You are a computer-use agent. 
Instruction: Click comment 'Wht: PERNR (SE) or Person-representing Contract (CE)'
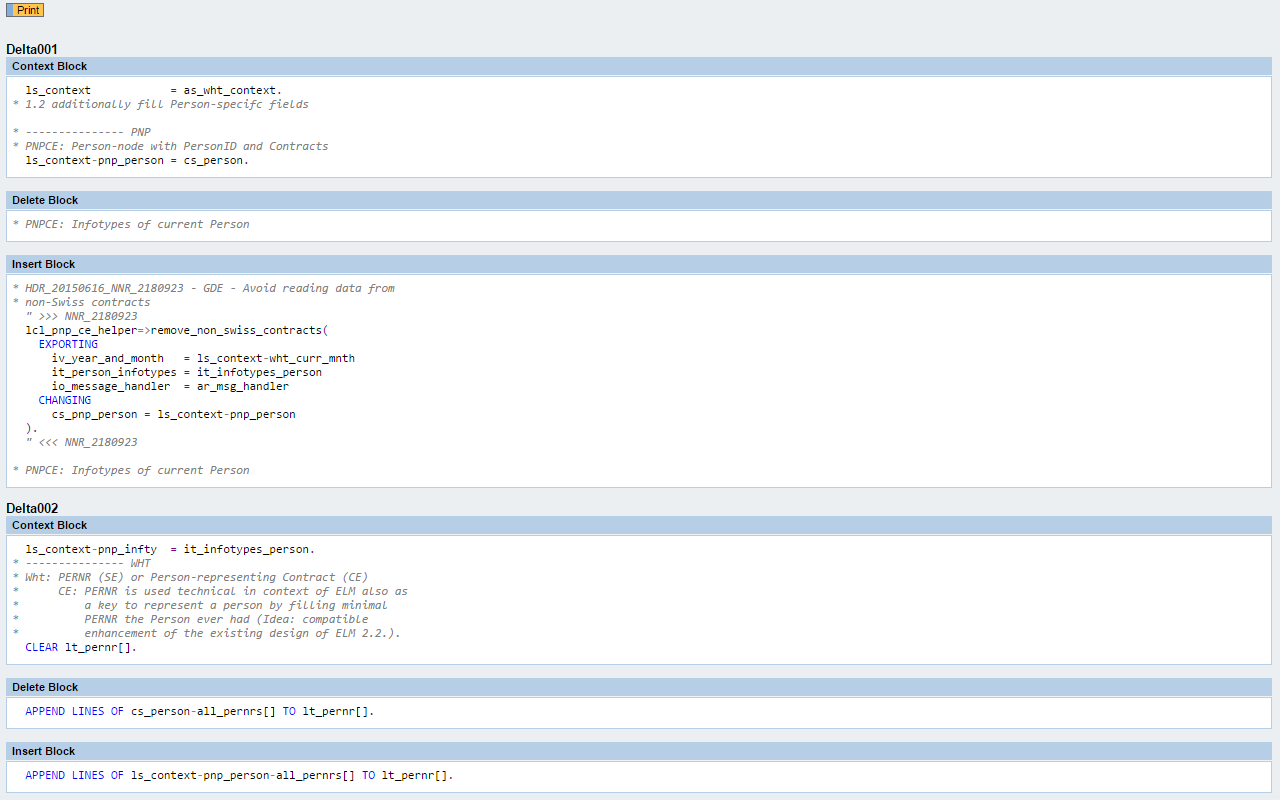point(190,577)
